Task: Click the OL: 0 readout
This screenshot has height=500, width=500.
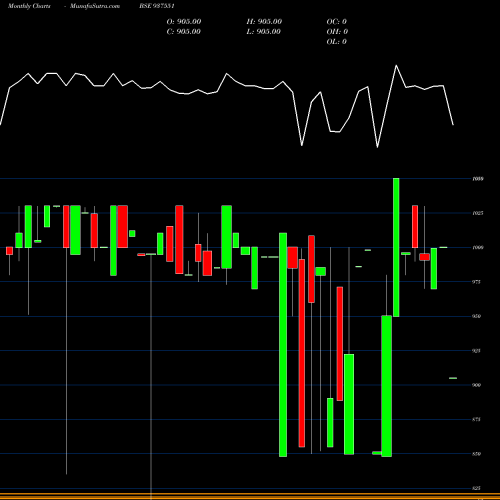Action: [x=336, y=42]
